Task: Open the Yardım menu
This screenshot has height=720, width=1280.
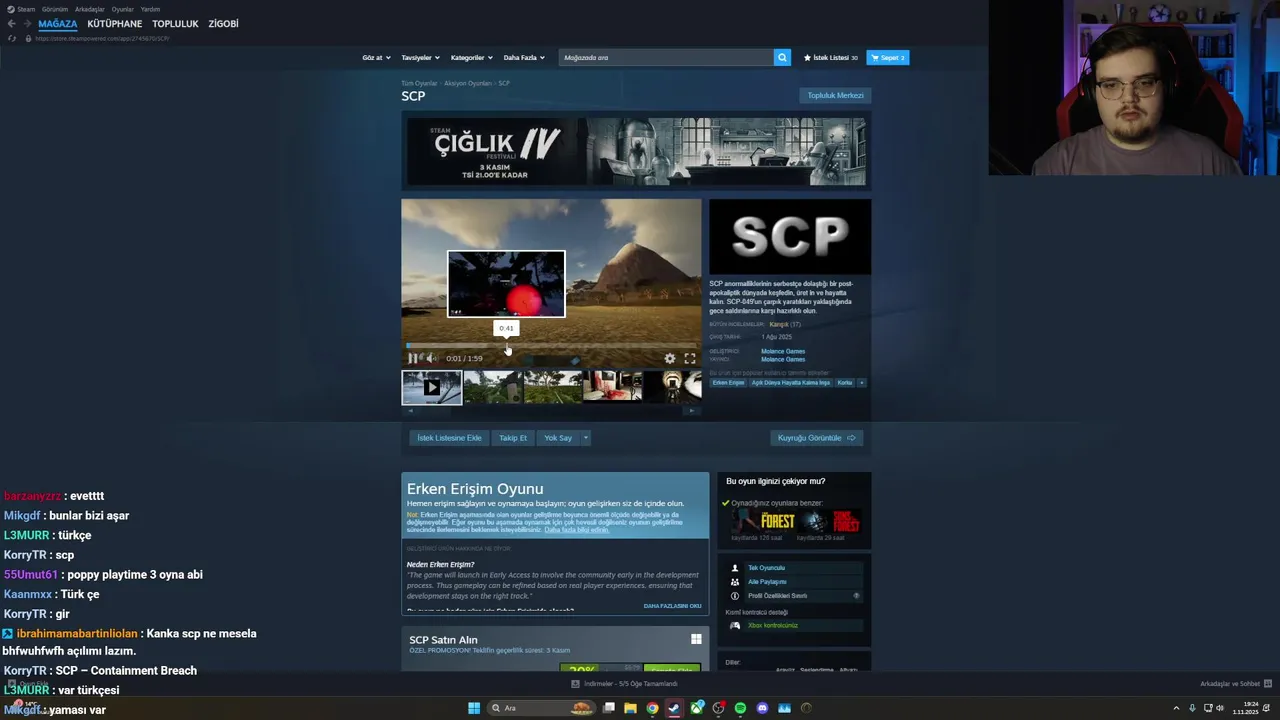Action: click(150, 9)
